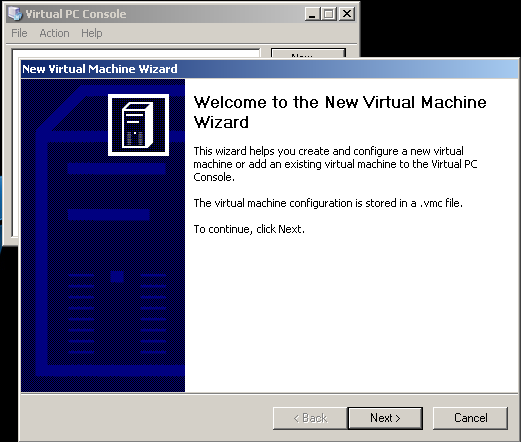Image resolution: width=521 pixels, height=442 pixels.
Task: Click the sentence mentioning the .vmc file
Action: click(x=328, y=203)
